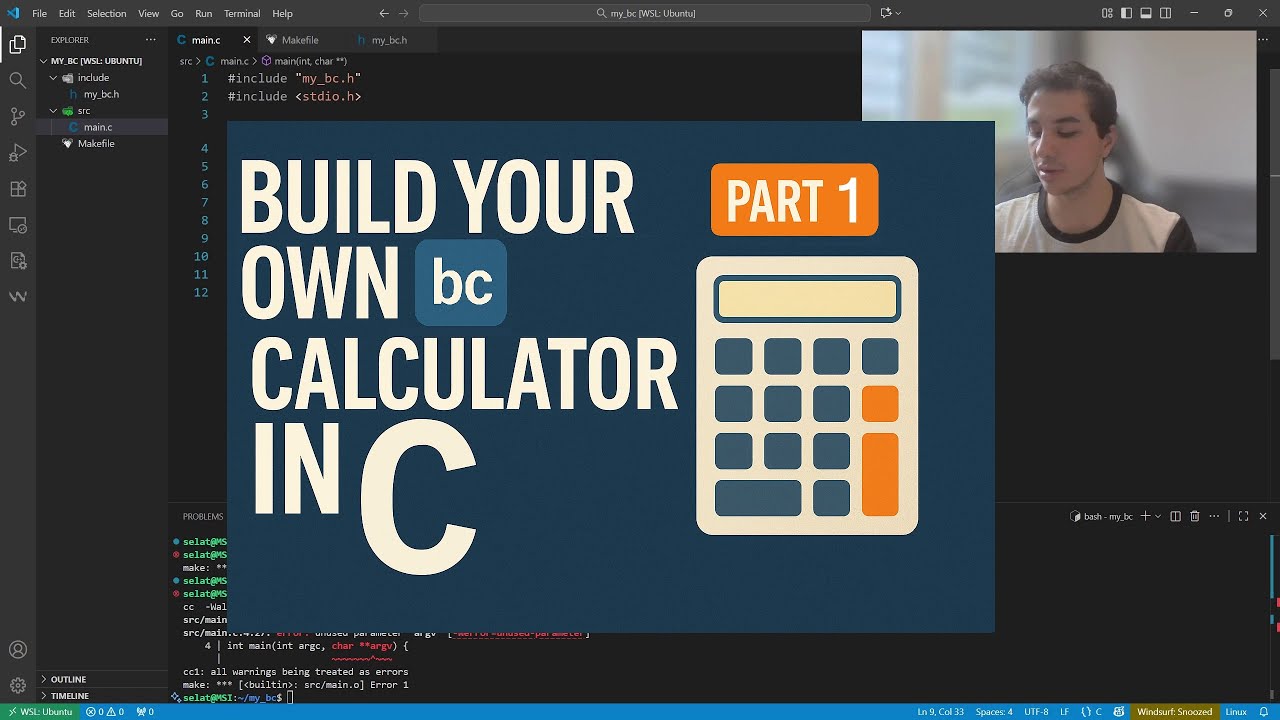Click the WSL: Ubuntu remote indicator
This screenshot has width=1280, height=720.
pos(40,712)
